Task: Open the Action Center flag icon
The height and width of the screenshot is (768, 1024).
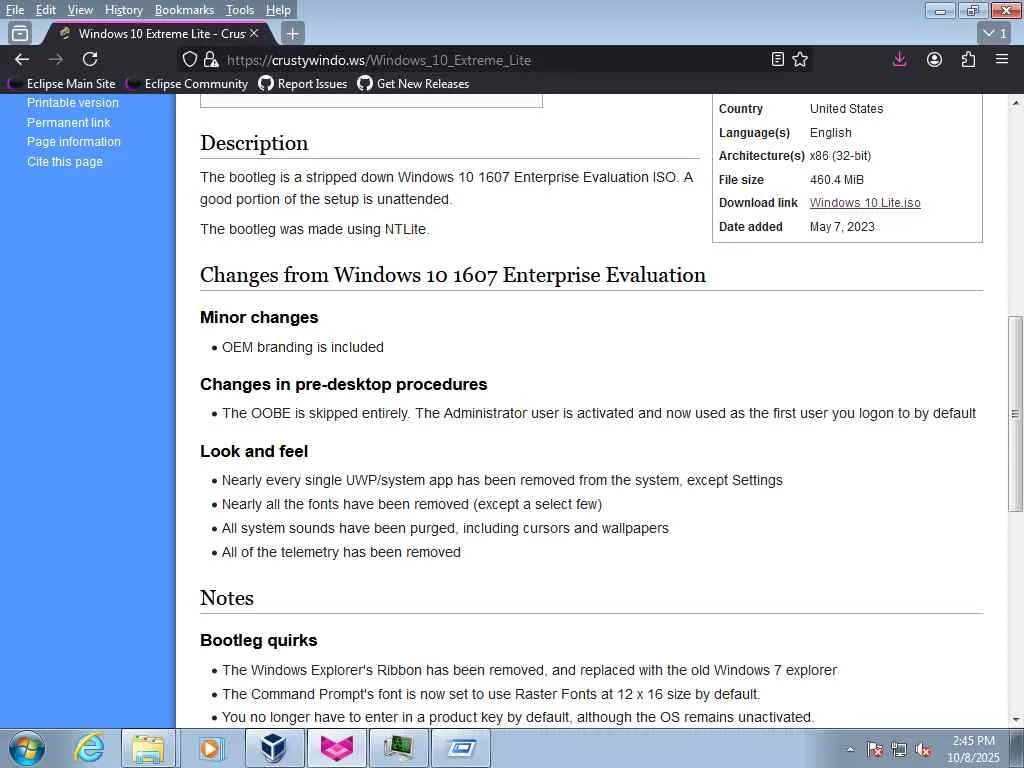Action: pos(875,750)
